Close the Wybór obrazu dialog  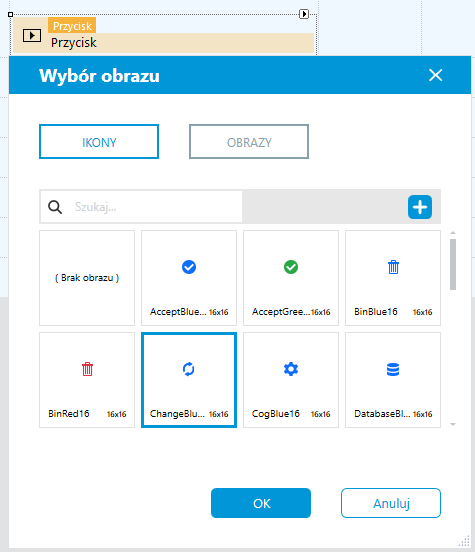[436, 75]
